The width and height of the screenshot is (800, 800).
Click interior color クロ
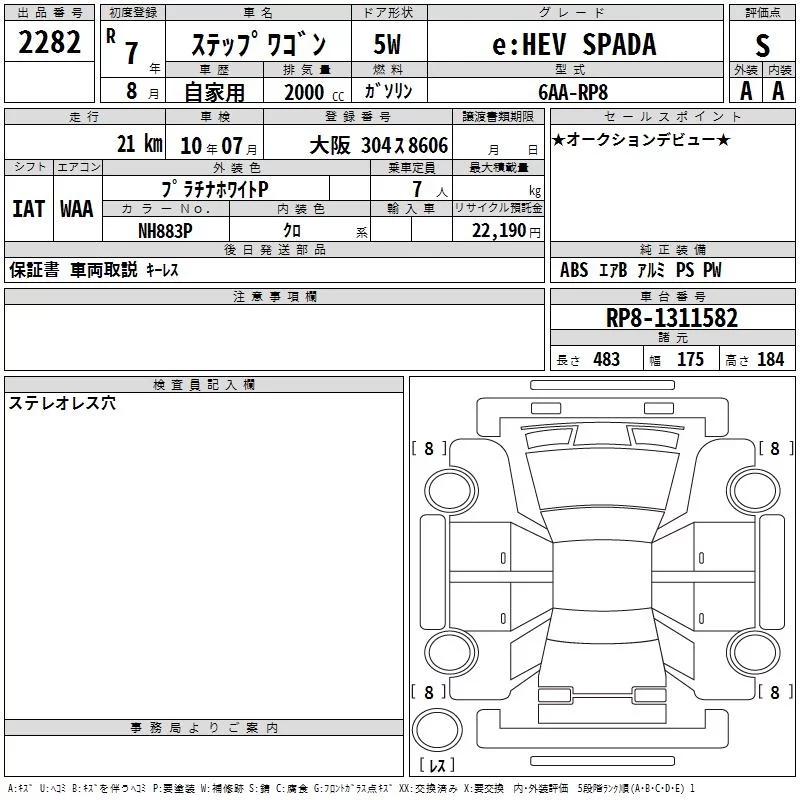292,231
